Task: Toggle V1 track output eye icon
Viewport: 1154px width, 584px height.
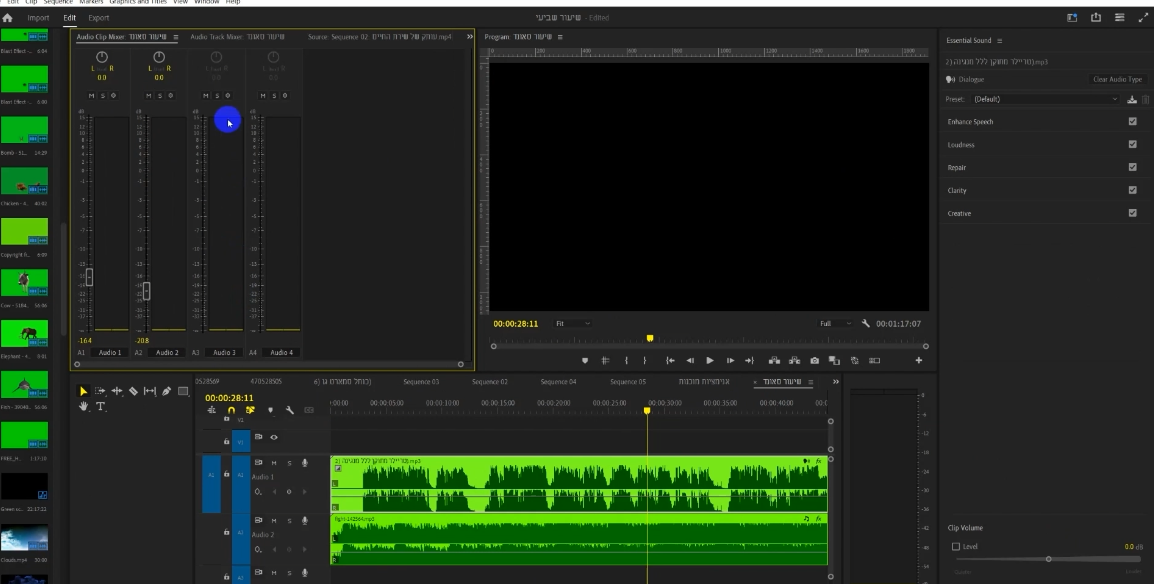Action: pyautogui.click(x=274, y=437)
